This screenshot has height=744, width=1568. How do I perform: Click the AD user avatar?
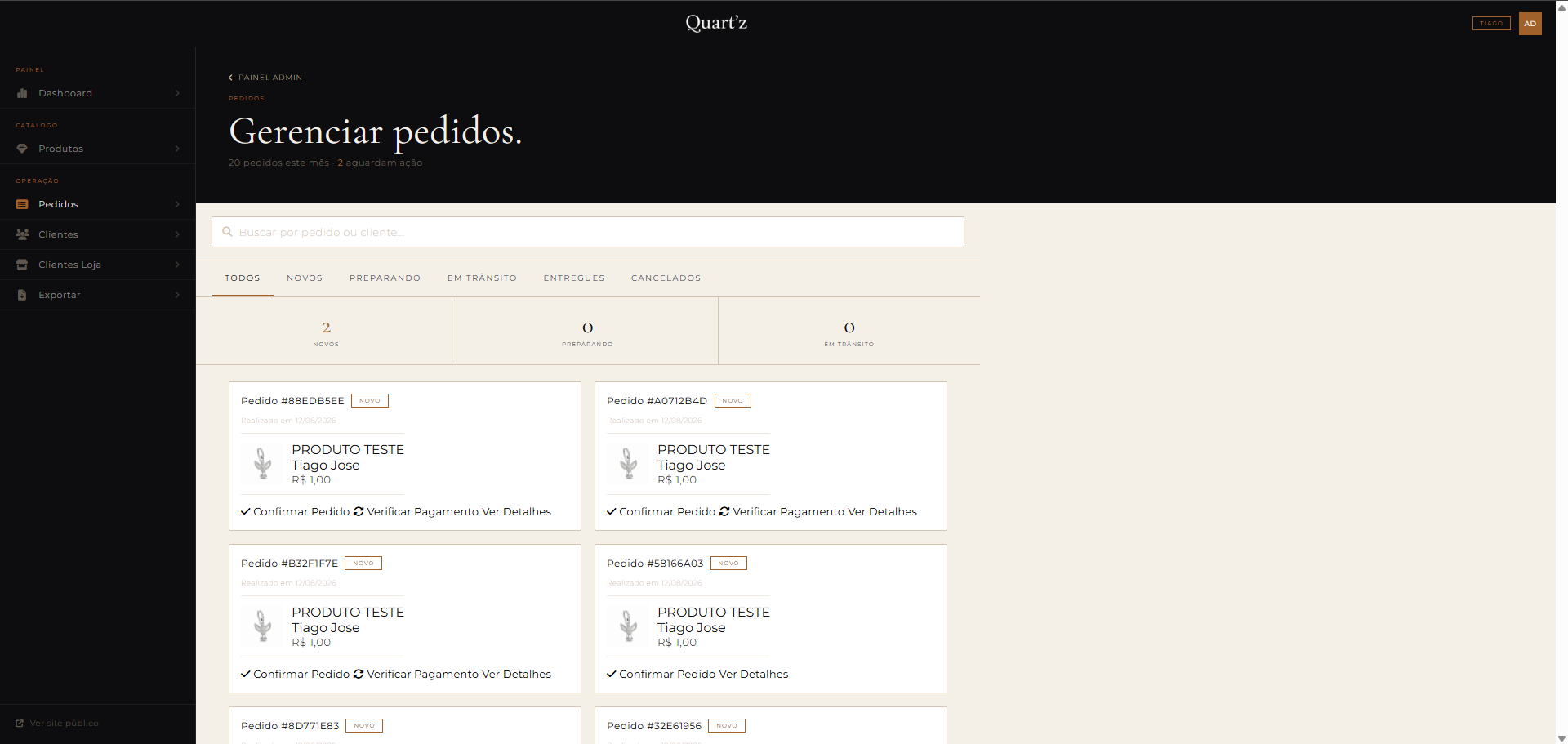(1530, 24)
